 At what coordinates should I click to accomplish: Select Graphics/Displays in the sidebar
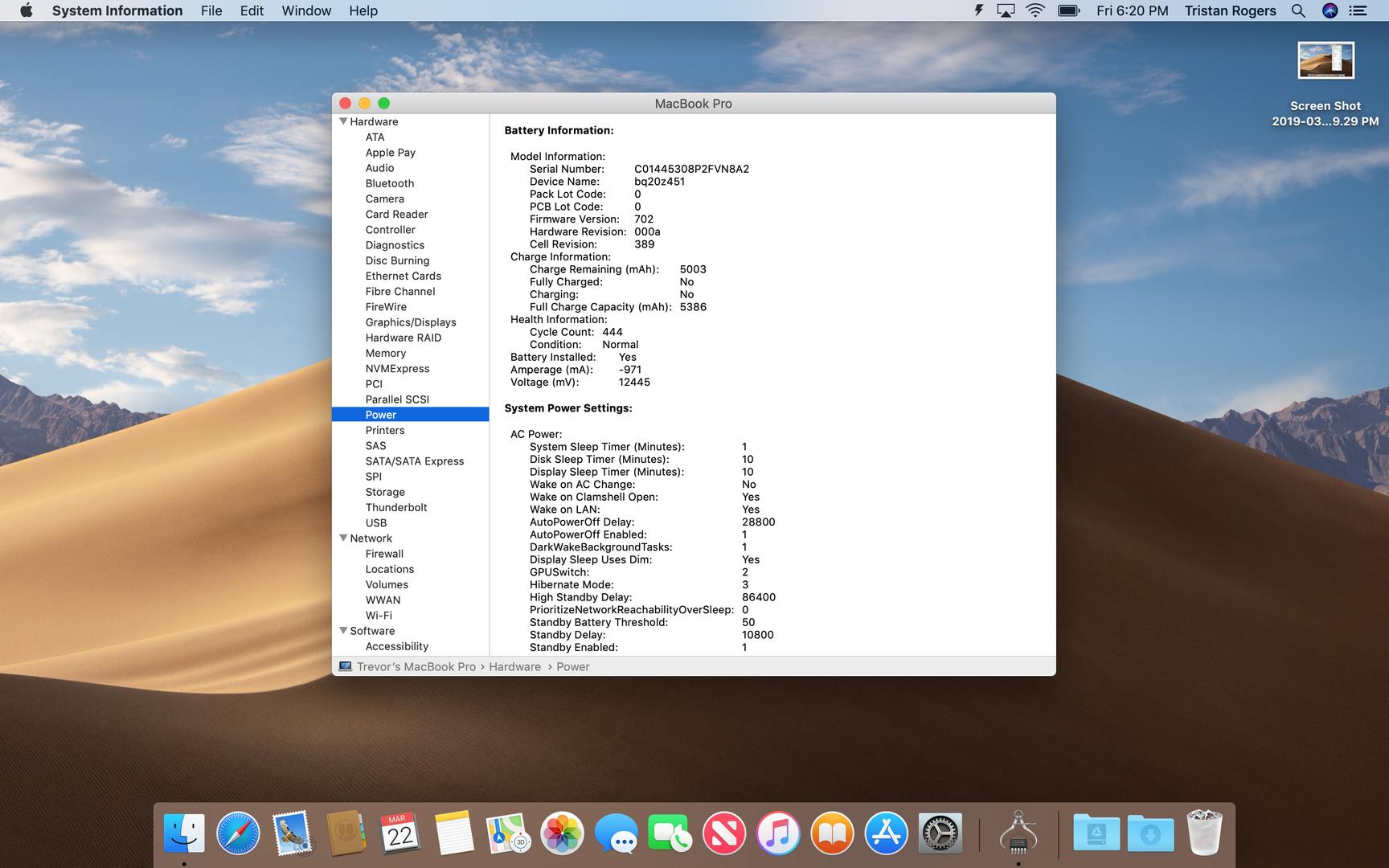(411, 322)
